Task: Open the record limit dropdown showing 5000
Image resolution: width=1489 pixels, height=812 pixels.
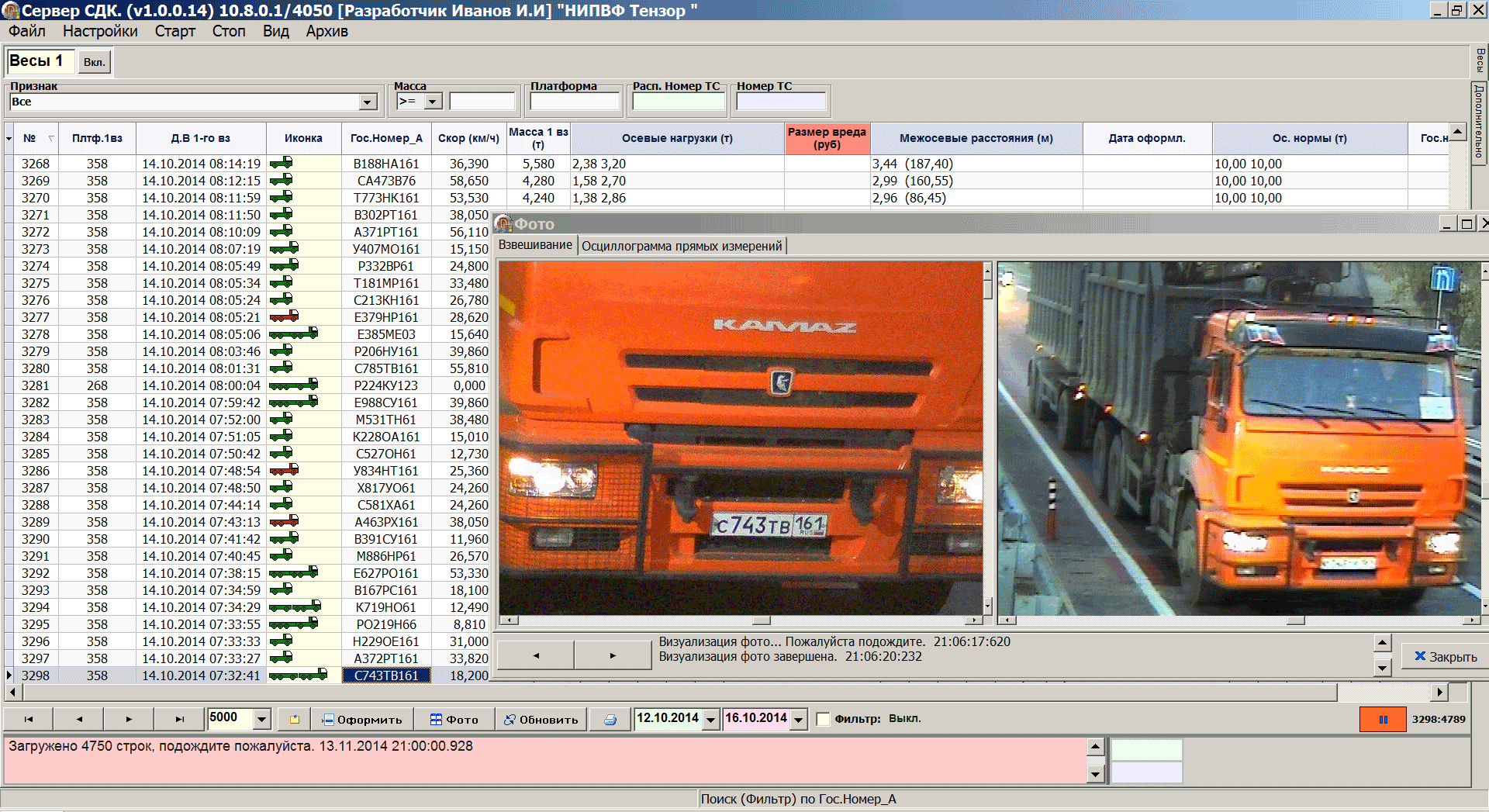Action: (x=262, y=719)
